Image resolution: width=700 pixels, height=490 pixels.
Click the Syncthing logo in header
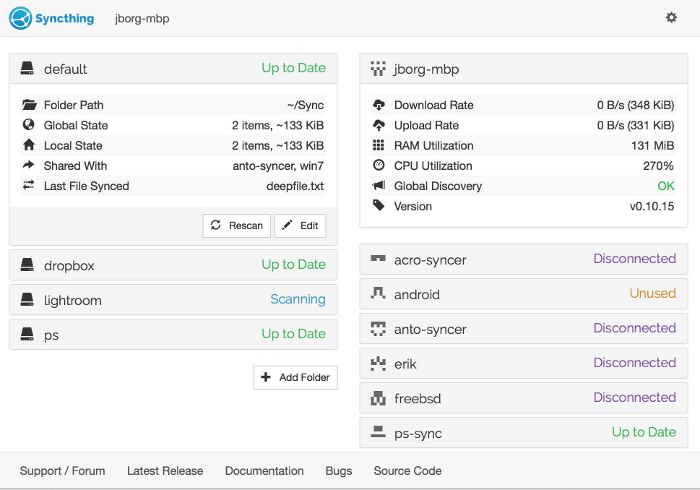click(x=52, y=18)
